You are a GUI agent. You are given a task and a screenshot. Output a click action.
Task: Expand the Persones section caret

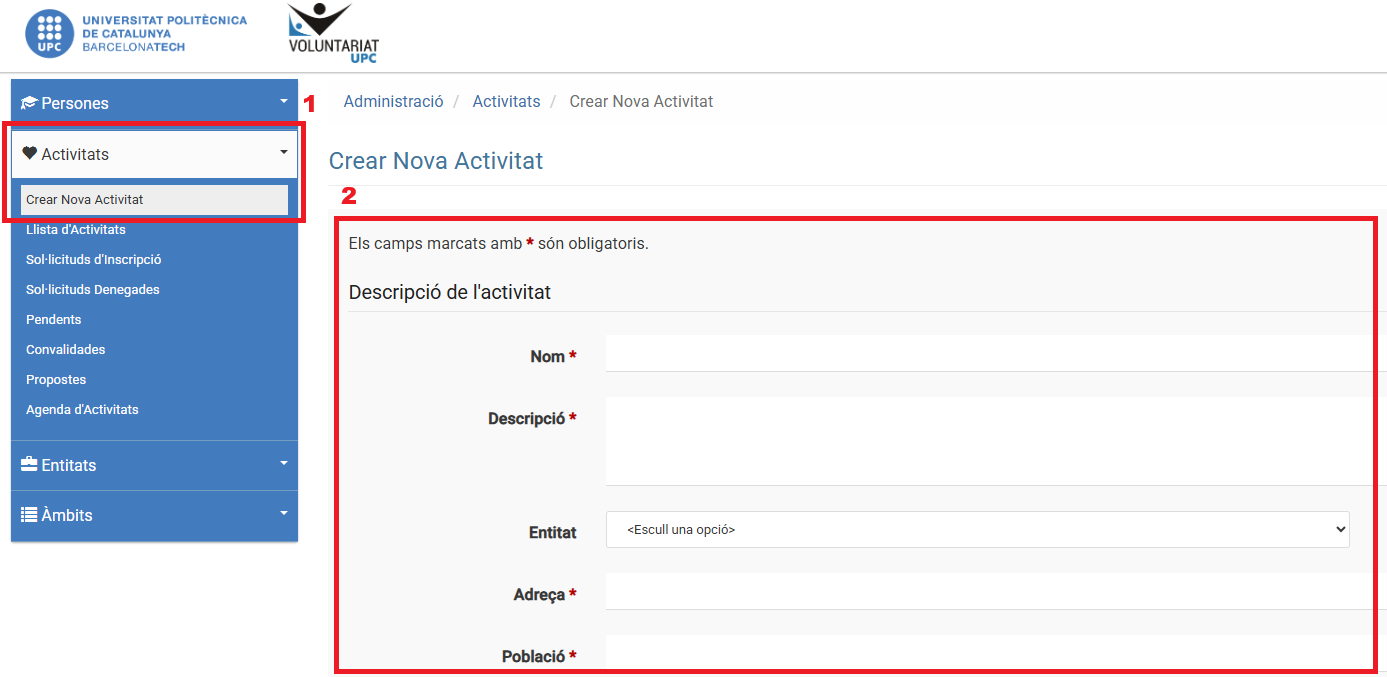(283, 102)
